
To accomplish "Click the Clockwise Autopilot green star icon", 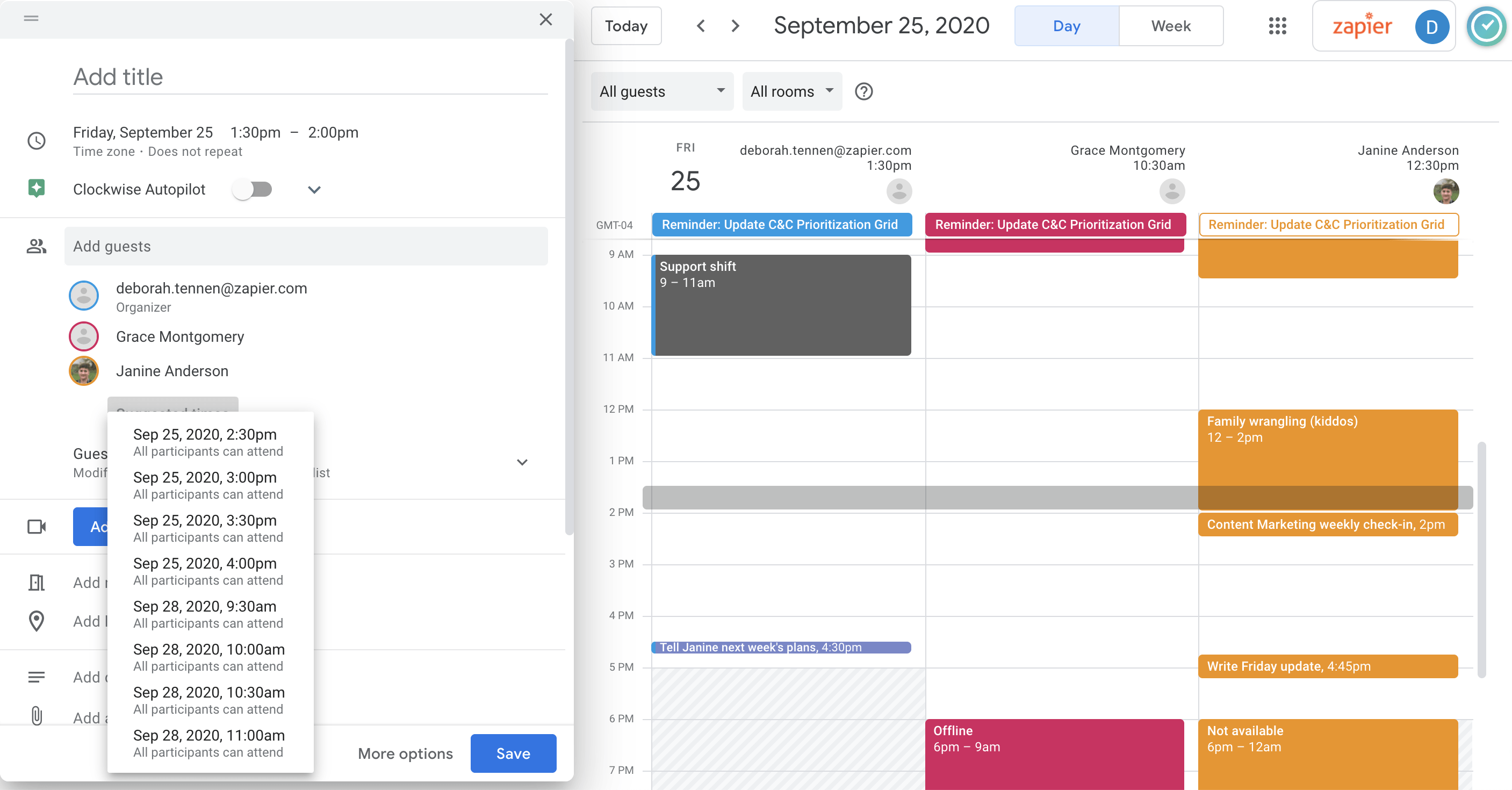I will click(37, 189).
